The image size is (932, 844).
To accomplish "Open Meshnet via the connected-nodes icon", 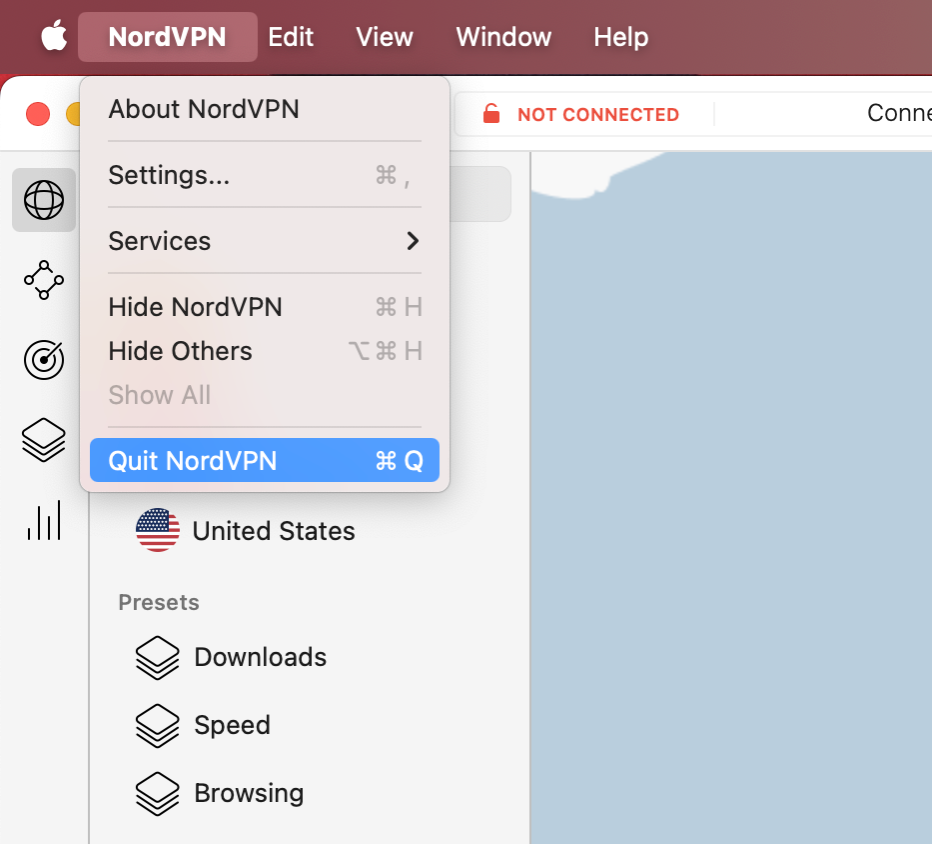I will coord(43,280).
